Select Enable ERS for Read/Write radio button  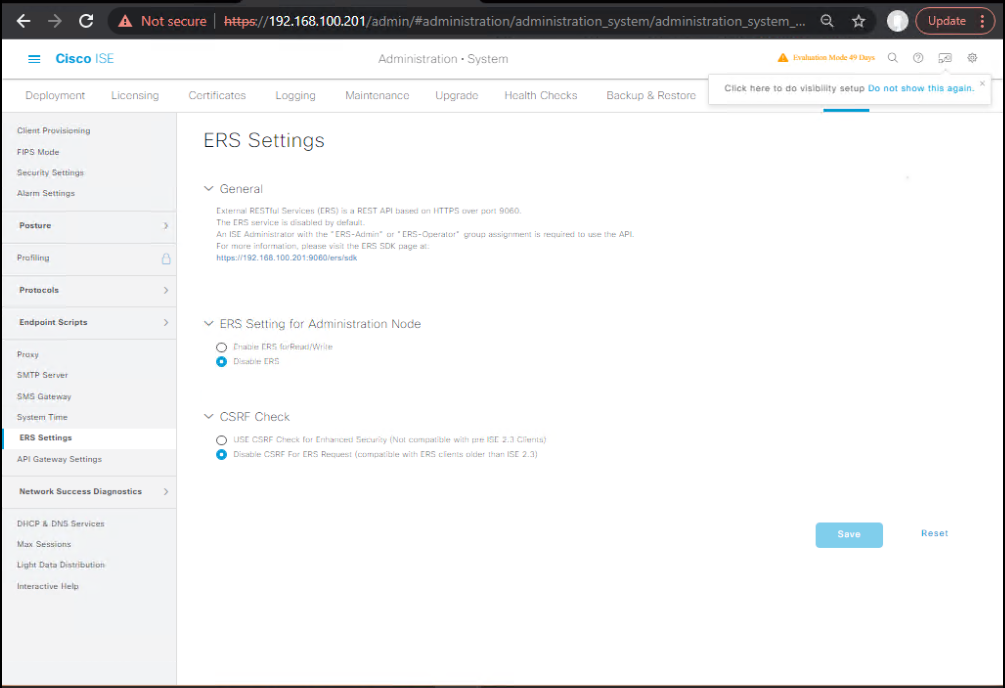221,348
